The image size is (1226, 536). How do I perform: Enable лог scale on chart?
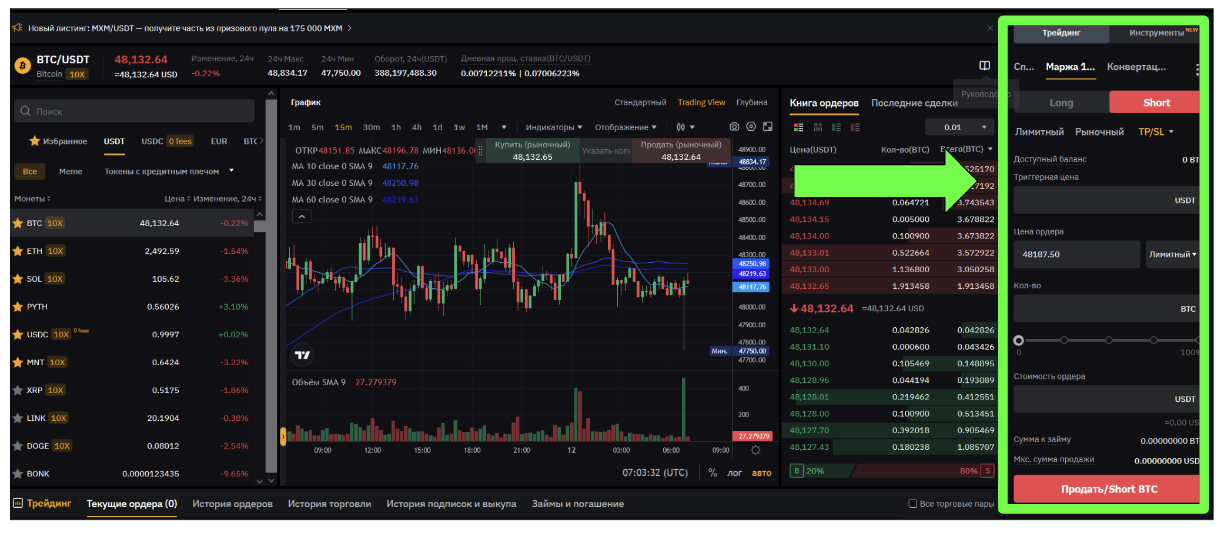click(735, 473)
